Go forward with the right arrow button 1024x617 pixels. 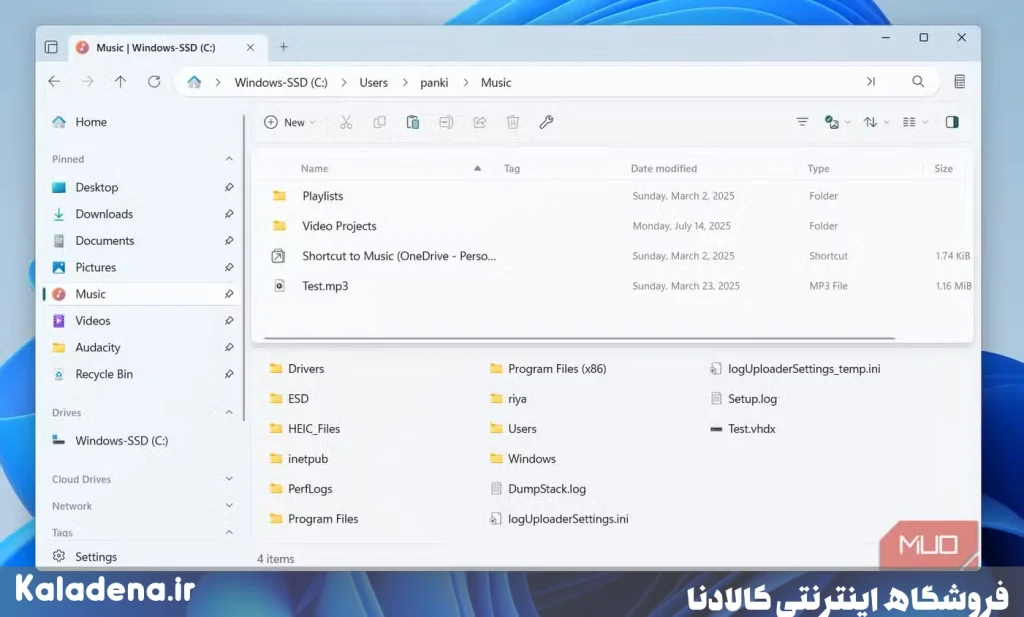click(88, 82)
